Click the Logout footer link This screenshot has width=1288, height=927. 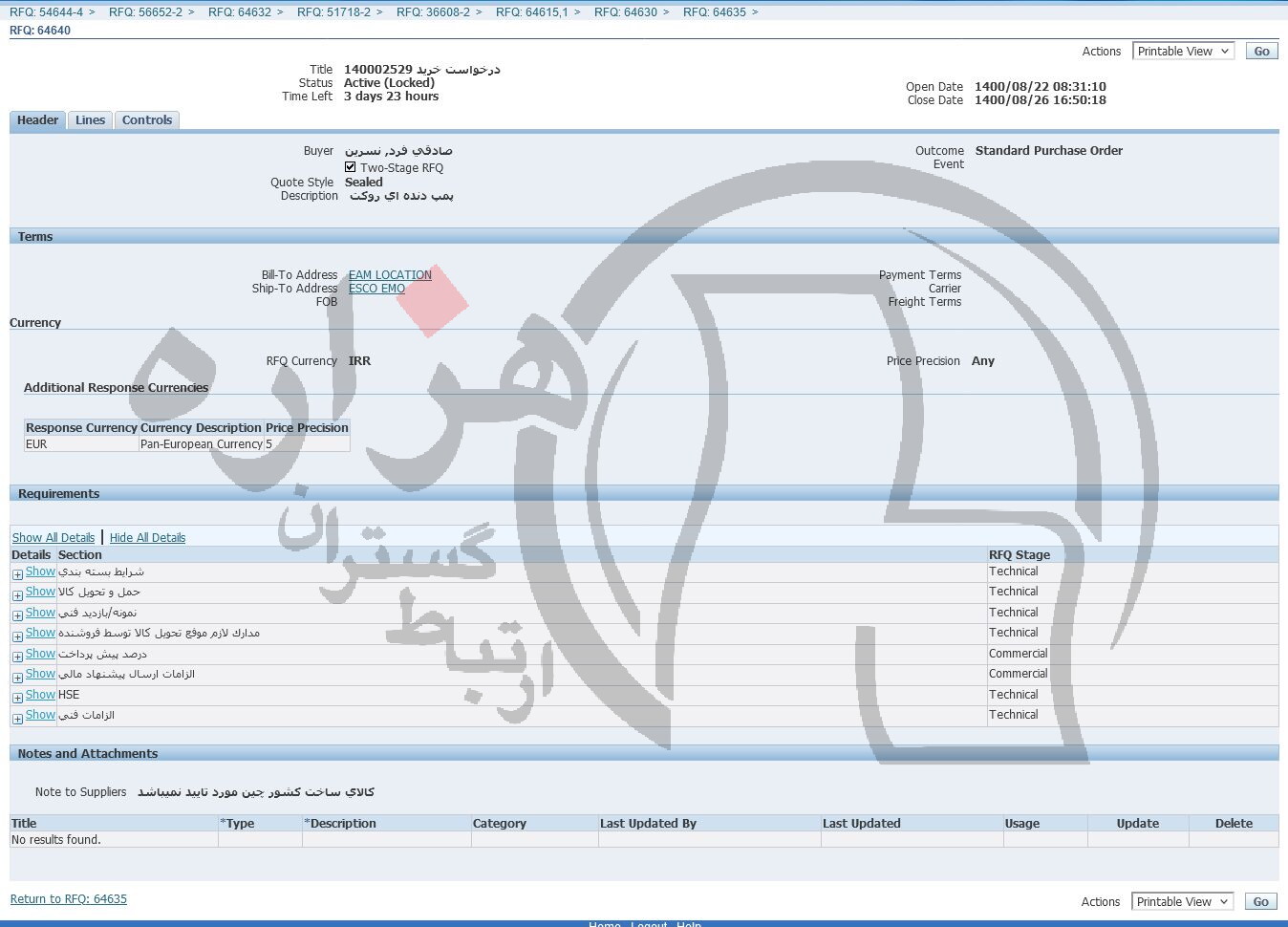point(649,924)
